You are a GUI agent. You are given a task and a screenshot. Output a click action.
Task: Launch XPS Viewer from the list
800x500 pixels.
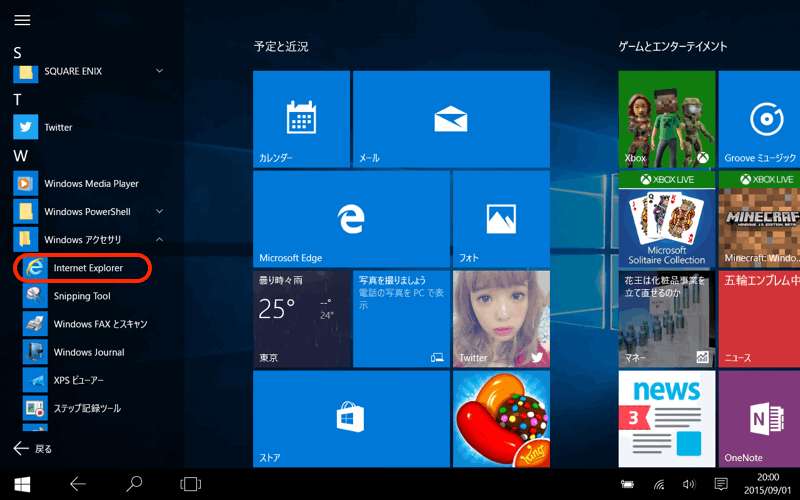click(x=78, y=381)
